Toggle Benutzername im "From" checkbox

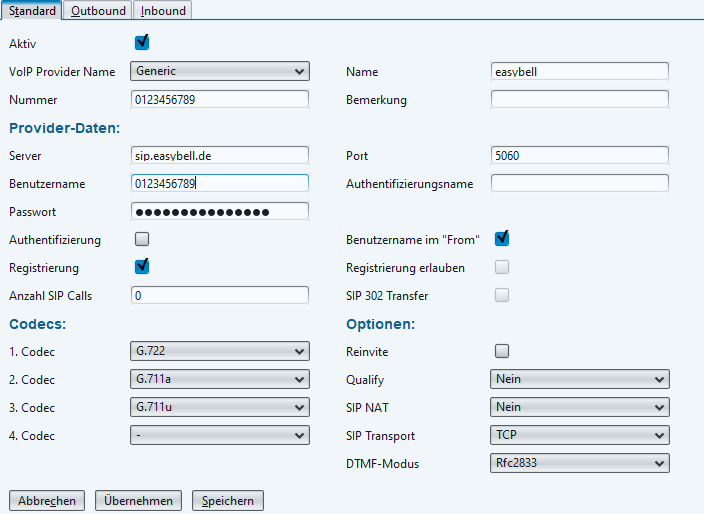tap(502, 239)
